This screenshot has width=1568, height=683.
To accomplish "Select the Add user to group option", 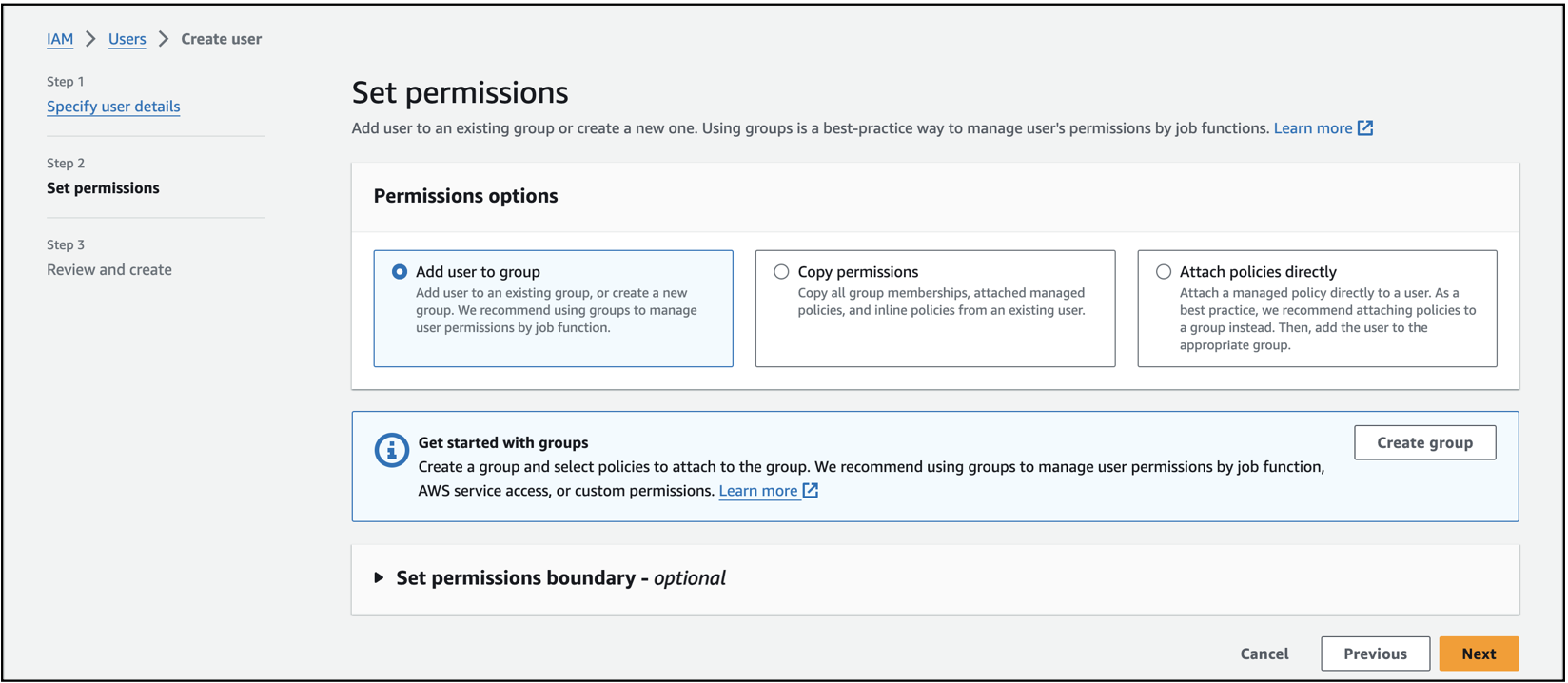I will click(x=400, y=272).
